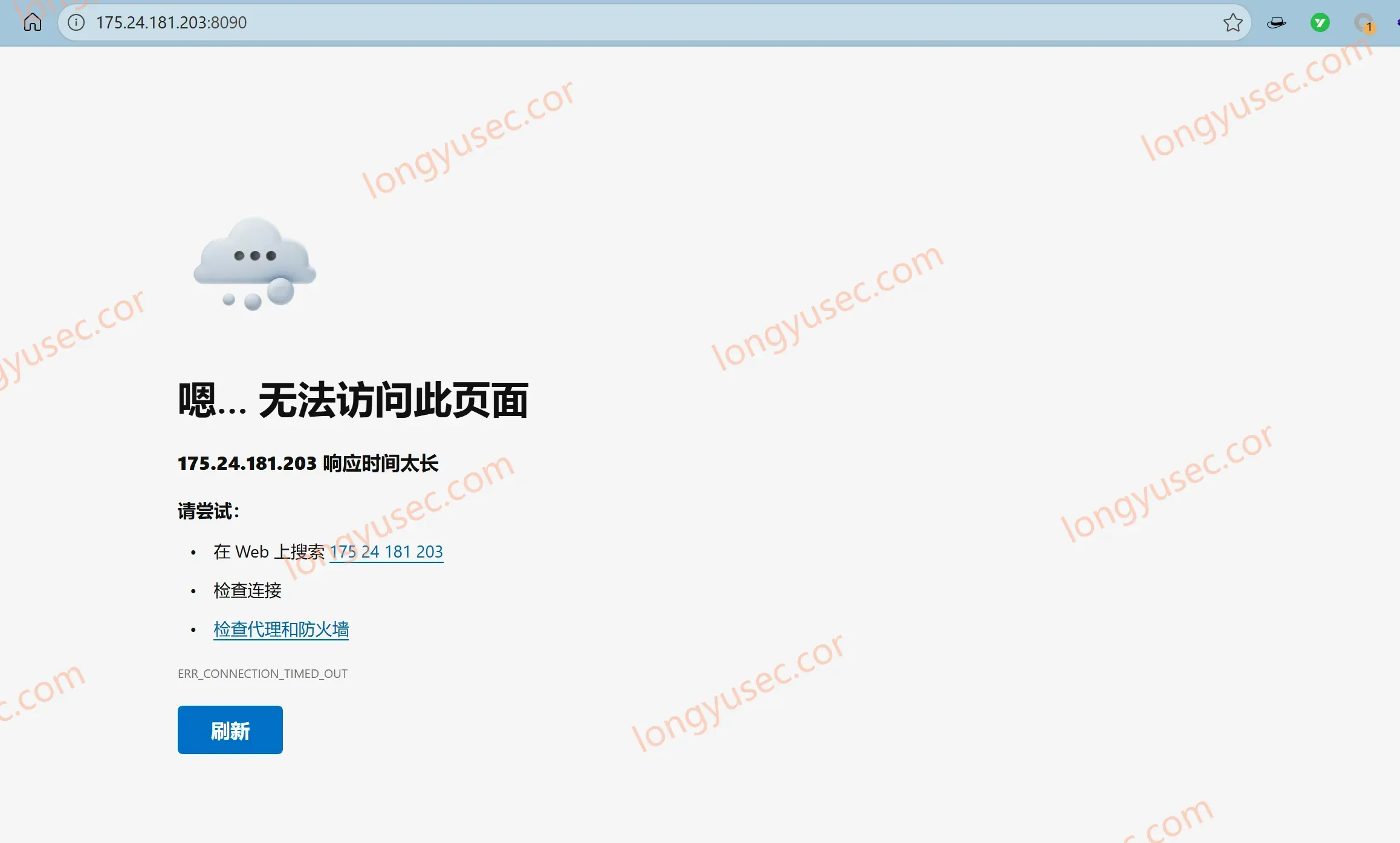Bookmark this page with the star icon

point(1233,23)
